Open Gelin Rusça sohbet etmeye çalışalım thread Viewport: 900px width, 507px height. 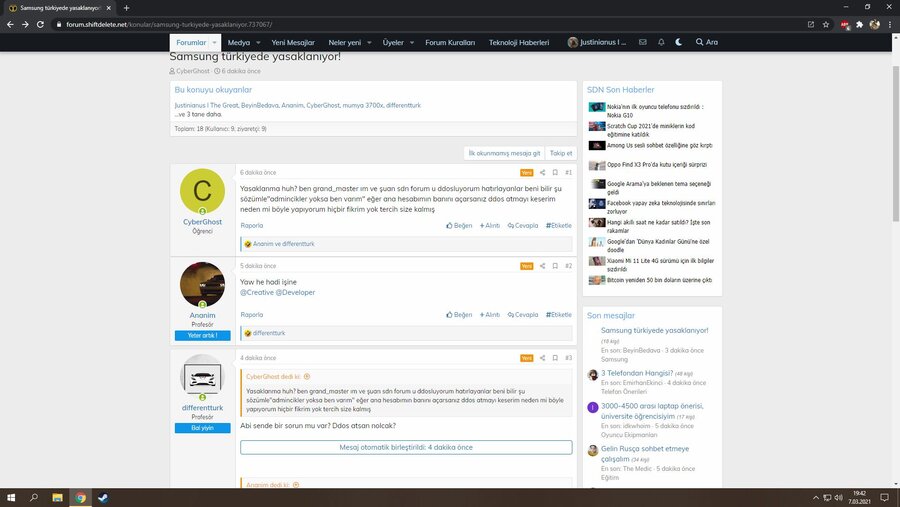(x=645, y=454)
